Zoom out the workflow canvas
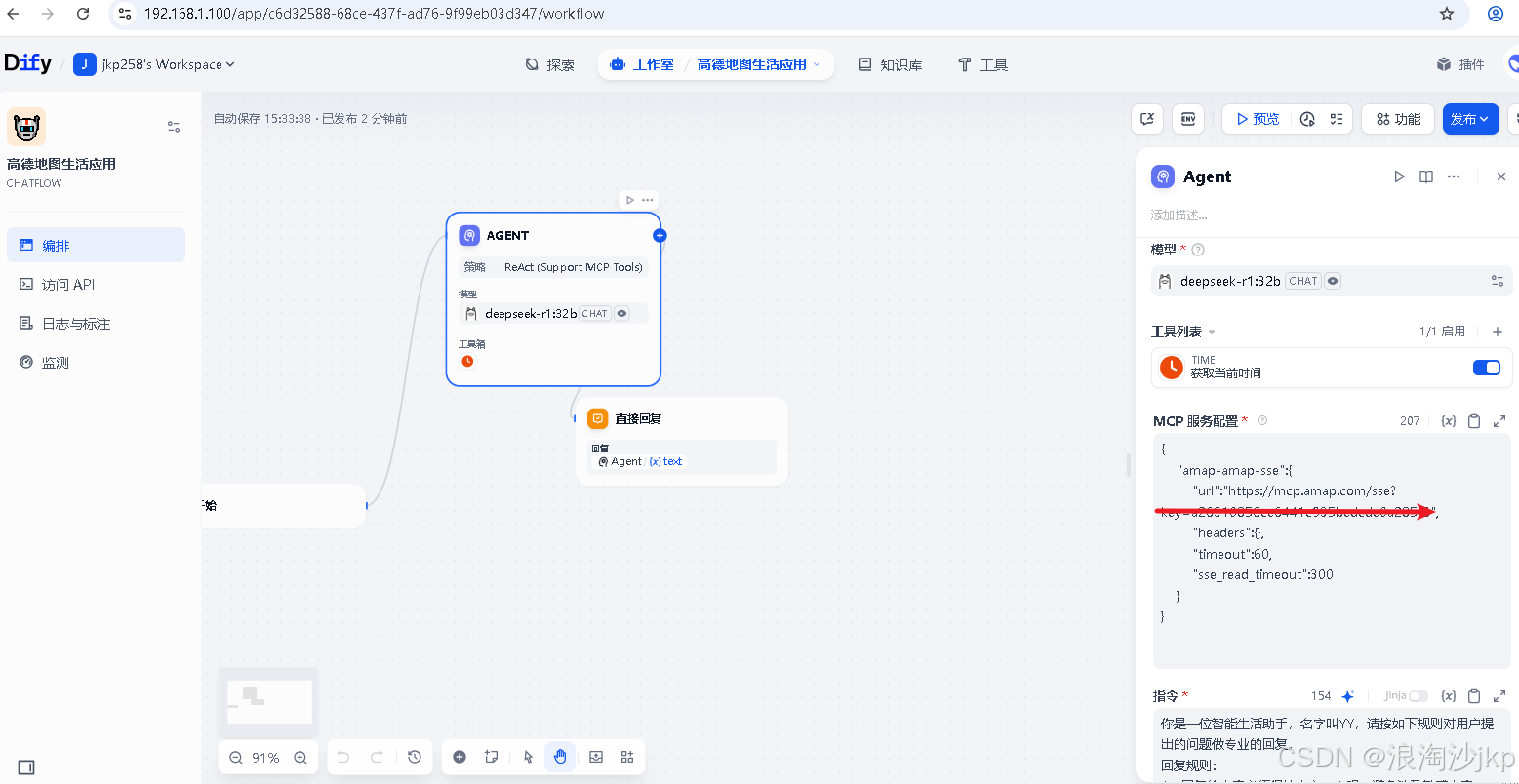The image size is (1519, 784). [235, 758]
